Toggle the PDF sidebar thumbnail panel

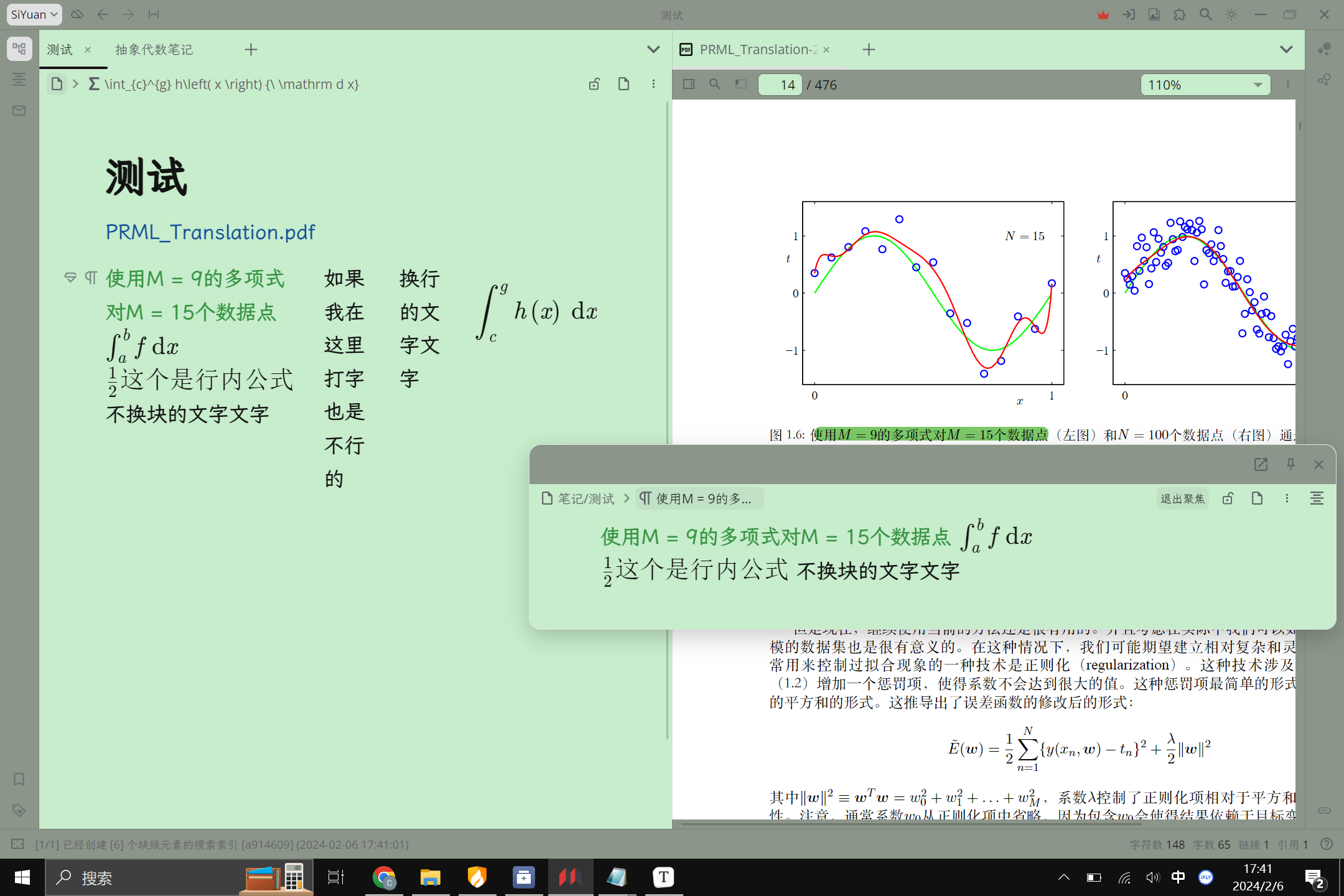pos(689,84)
